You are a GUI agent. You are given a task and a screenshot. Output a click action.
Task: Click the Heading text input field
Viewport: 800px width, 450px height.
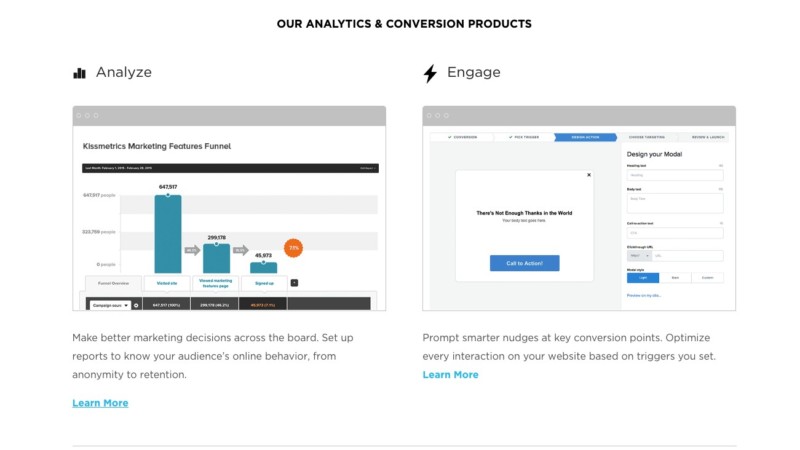[x=675, y=175]
